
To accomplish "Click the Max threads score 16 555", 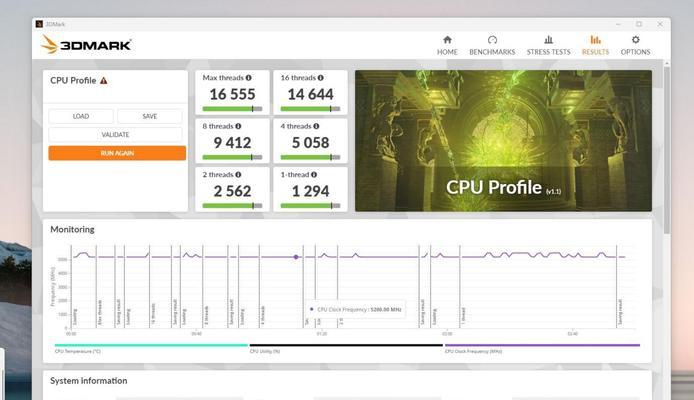I will [x=232, y=94].
